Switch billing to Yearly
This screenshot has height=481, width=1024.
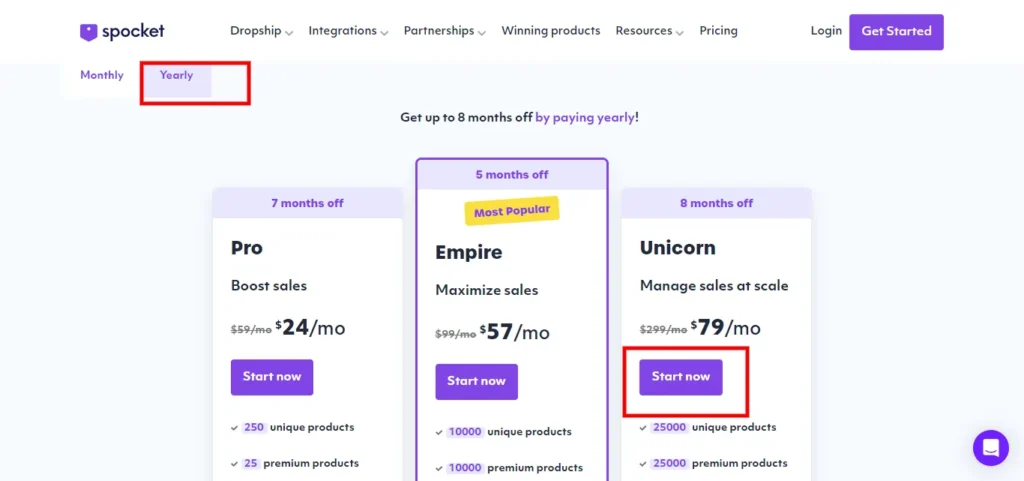(x=176, y=76)
